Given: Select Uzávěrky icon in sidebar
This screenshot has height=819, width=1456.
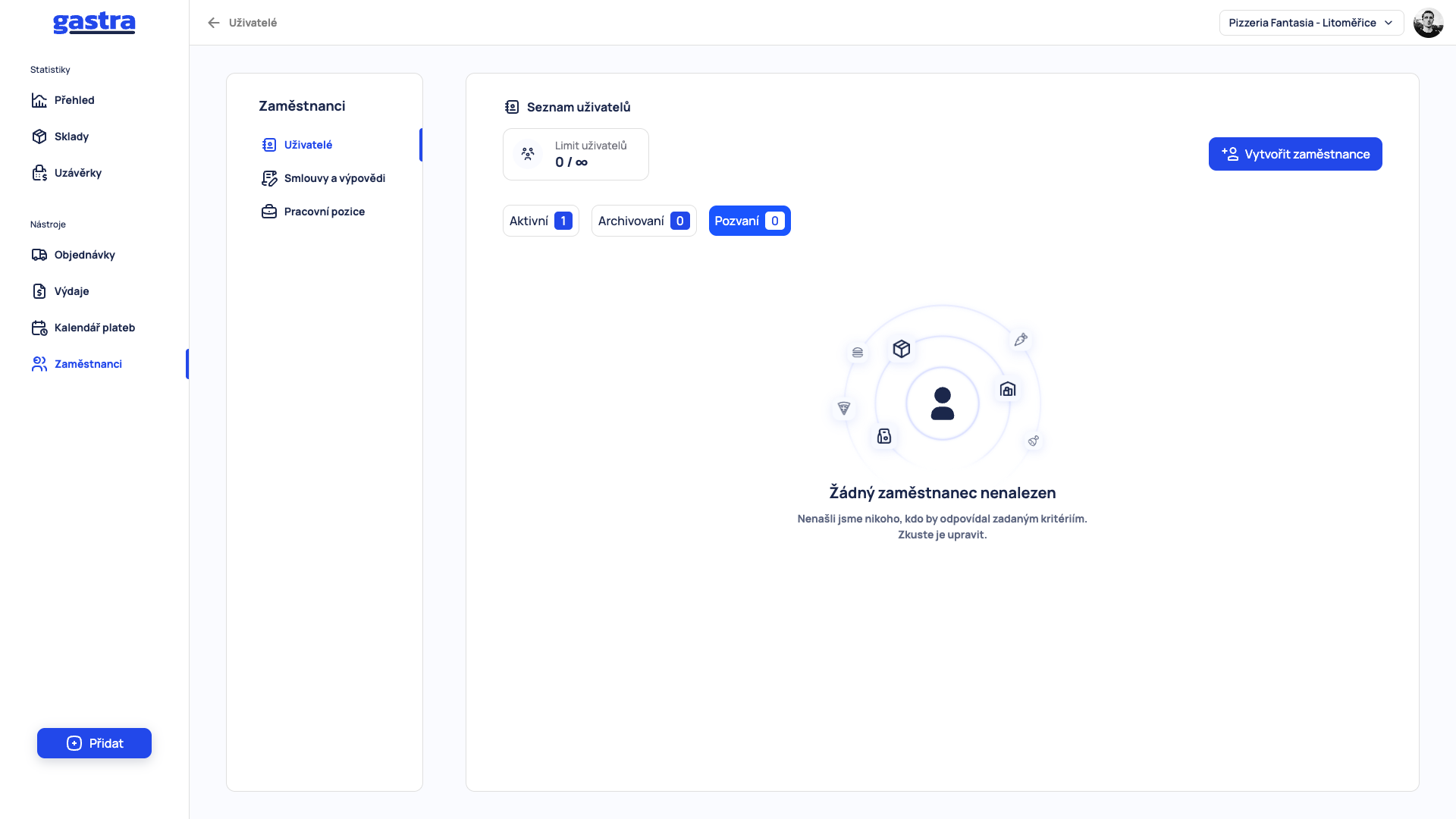Looking at the screenshot, I should pos(39,173).
